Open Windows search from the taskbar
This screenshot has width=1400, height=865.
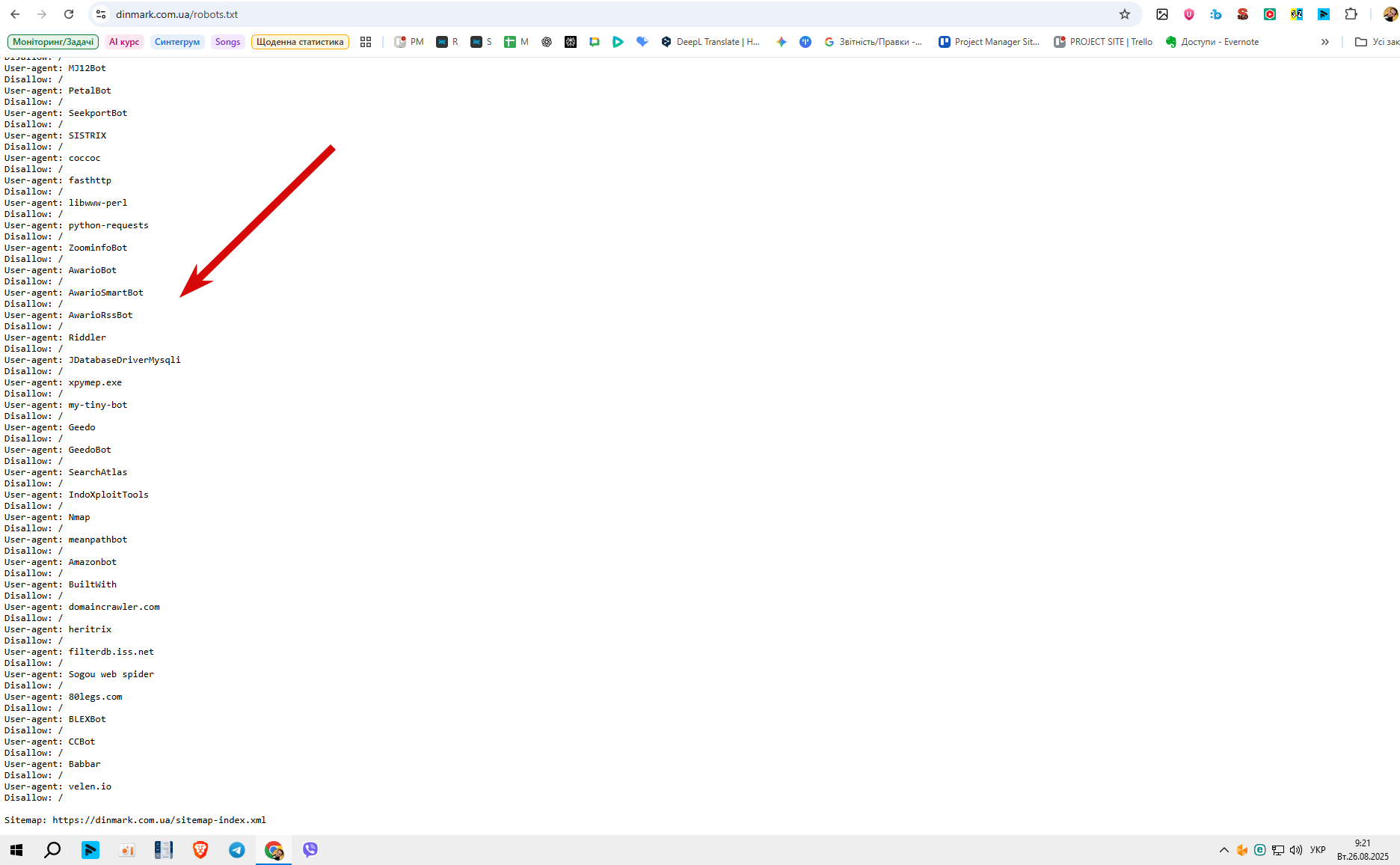tap(52, 850)
